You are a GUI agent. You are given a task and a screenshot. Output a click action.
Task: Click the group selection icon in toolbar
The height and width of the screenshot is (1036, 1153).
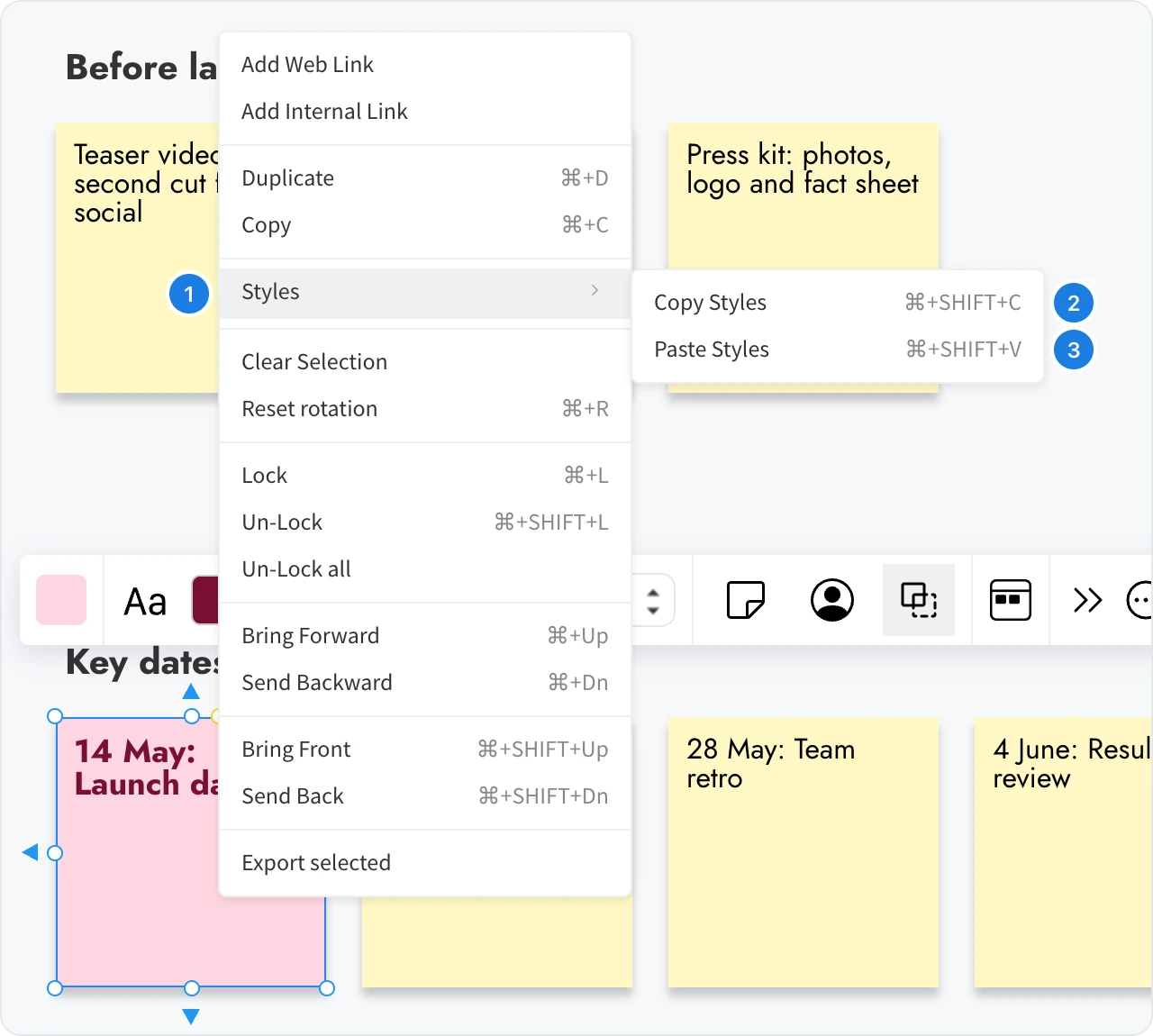pyautogui.click(x=919, y=600)
